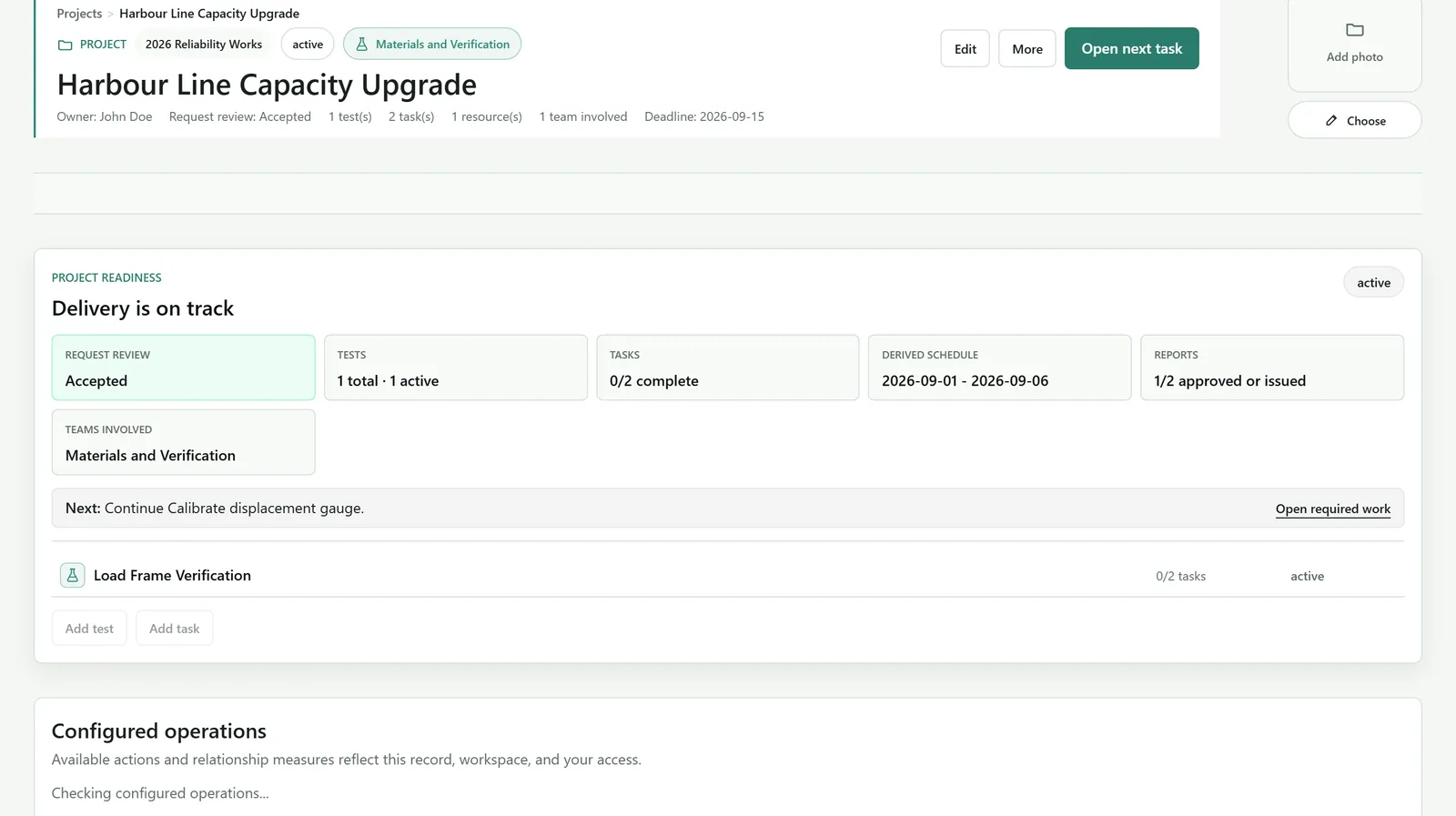Click the pencil icon on Choose button

pyautogui.click(x=1331, y=120)
